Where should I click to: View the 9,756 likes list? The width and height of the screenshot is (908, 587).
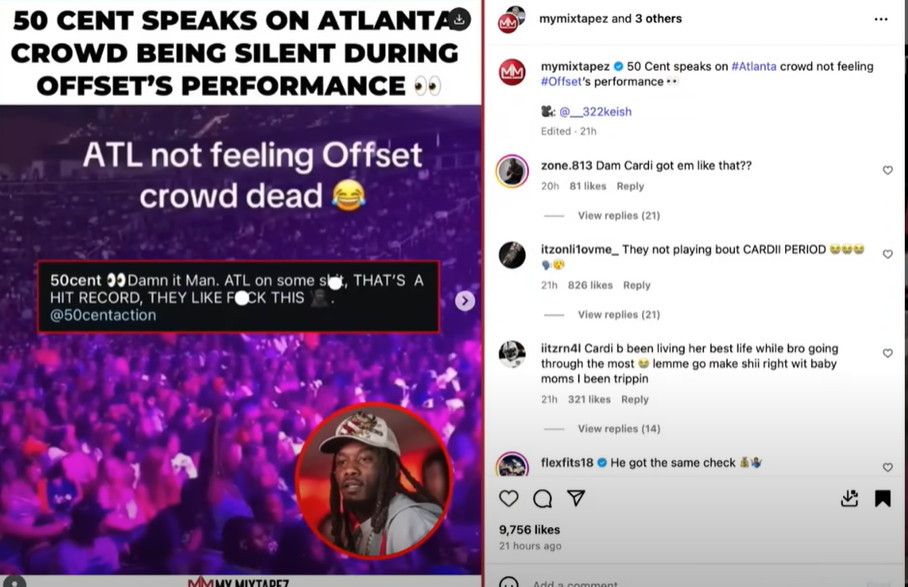pyautogui.click(x=529, y=530)
